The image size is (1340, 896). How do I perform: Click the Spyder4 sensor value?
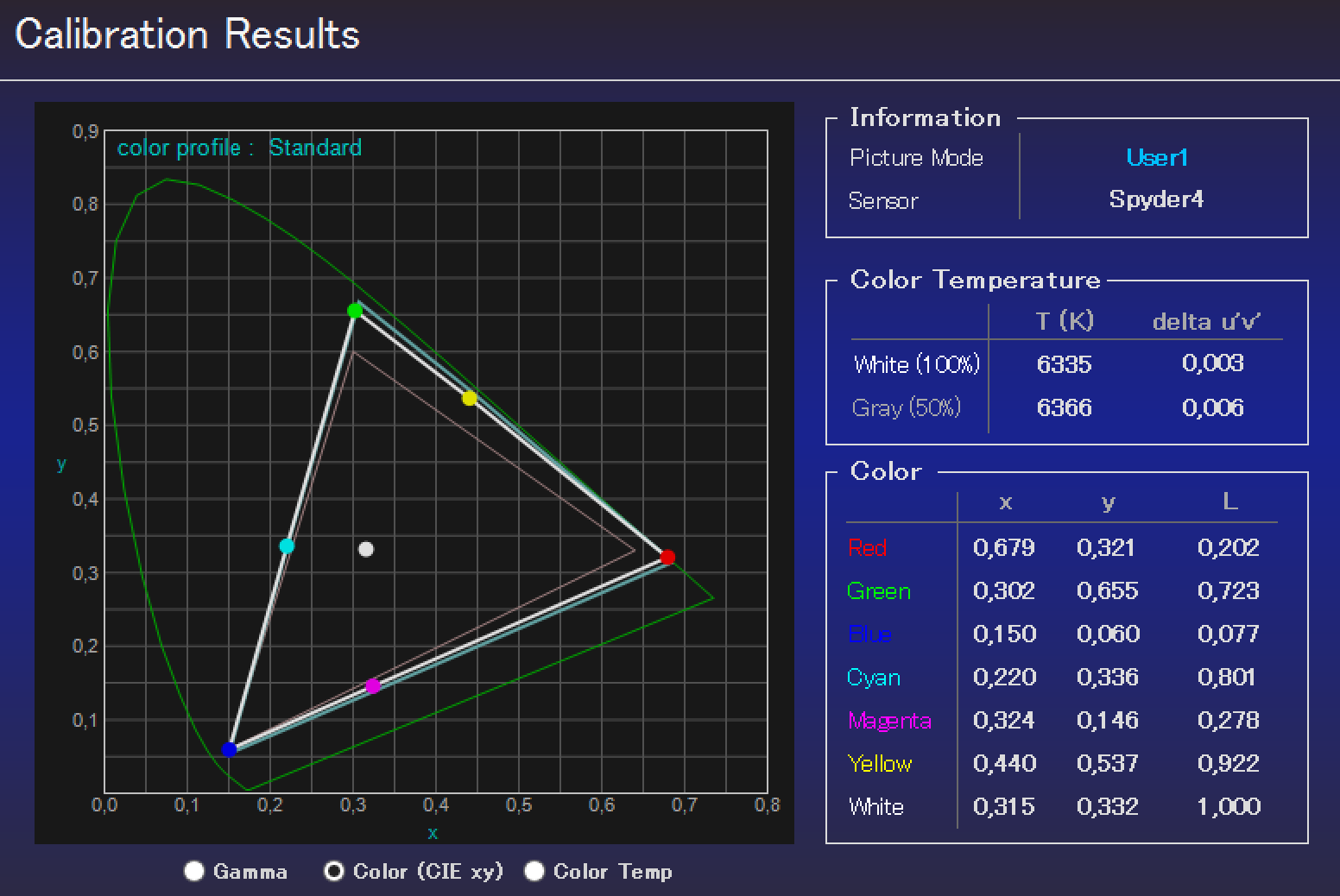click(x=1156, y=199)
